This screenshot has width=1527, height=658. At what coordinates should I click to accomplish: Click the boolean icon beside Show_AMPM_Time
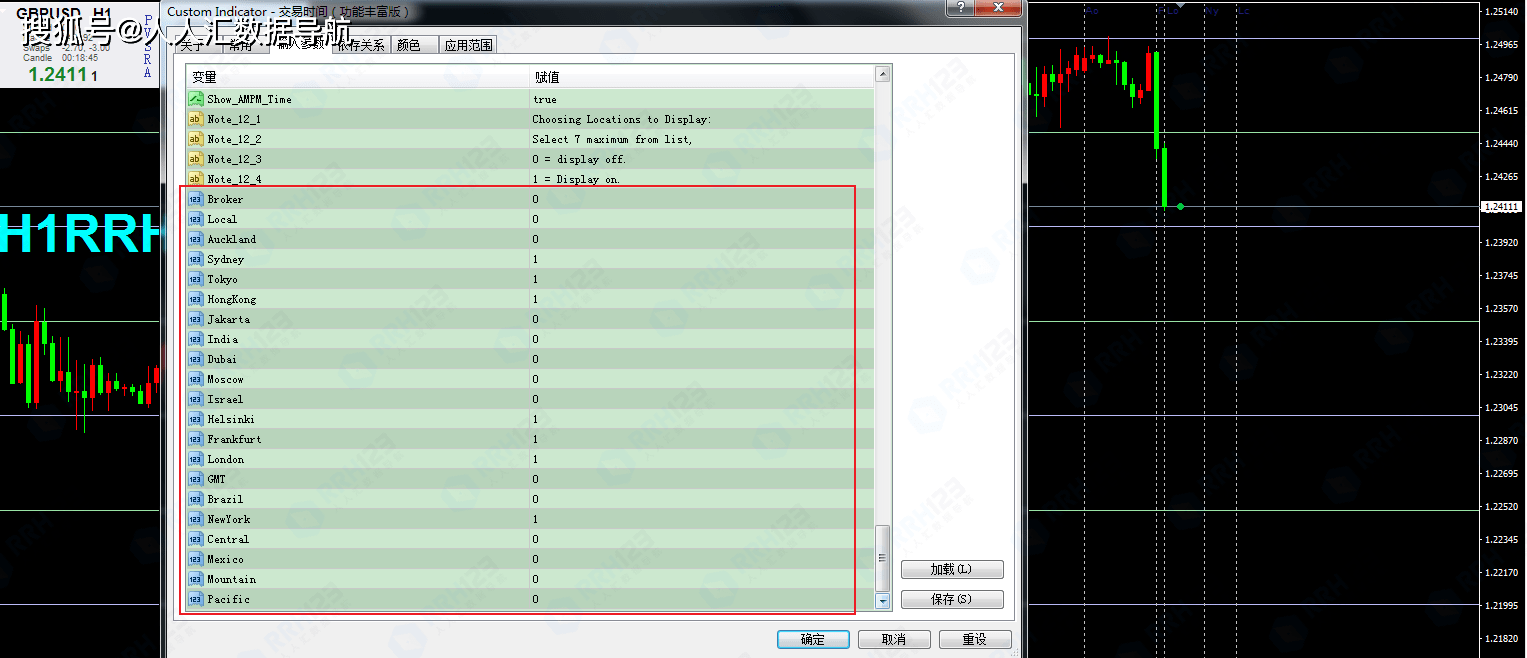pyautogui.click(x=196, y=99)
